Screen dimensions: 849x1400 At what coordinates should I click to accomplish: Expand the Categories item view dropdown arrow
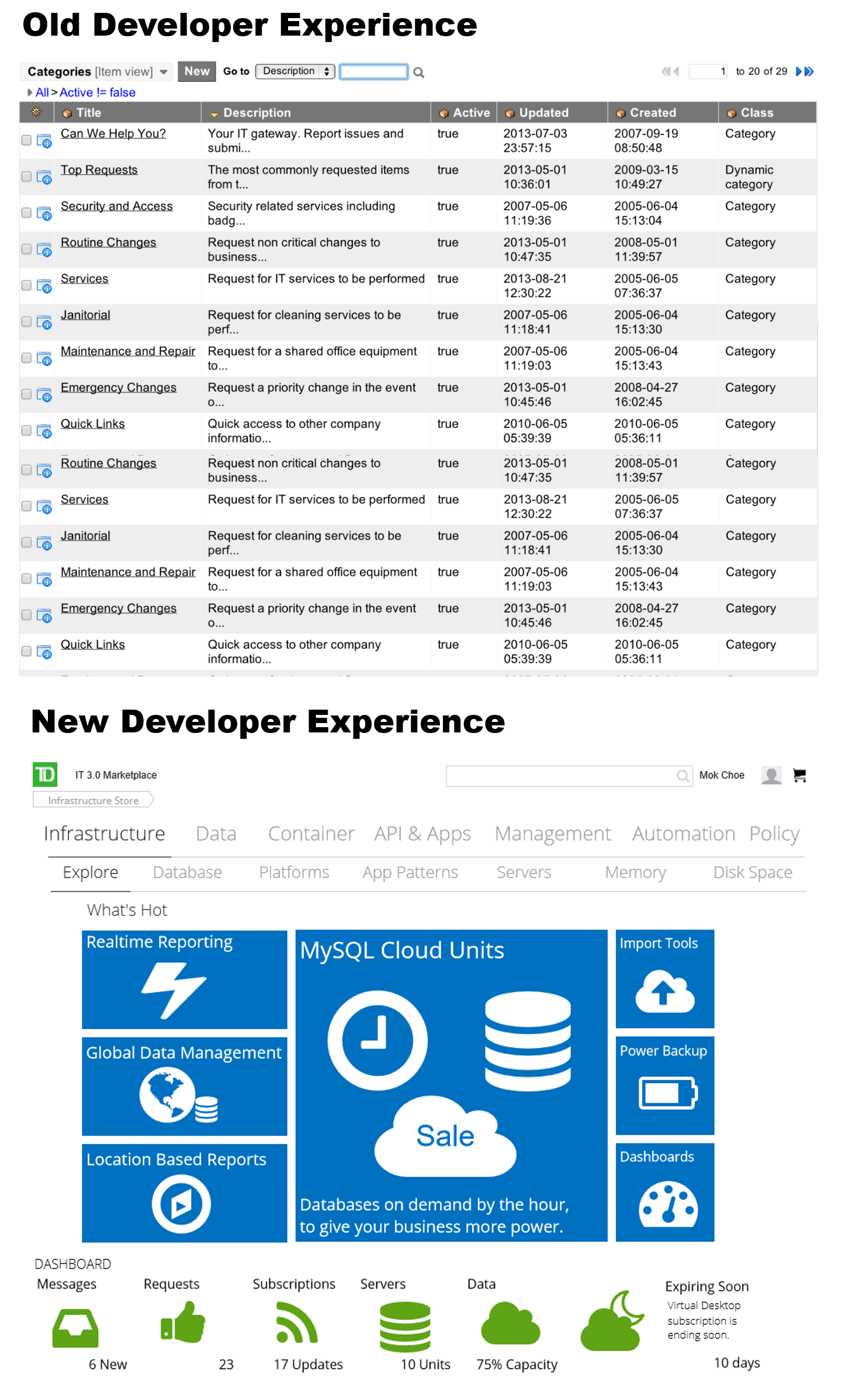click(x=164, y=72)
